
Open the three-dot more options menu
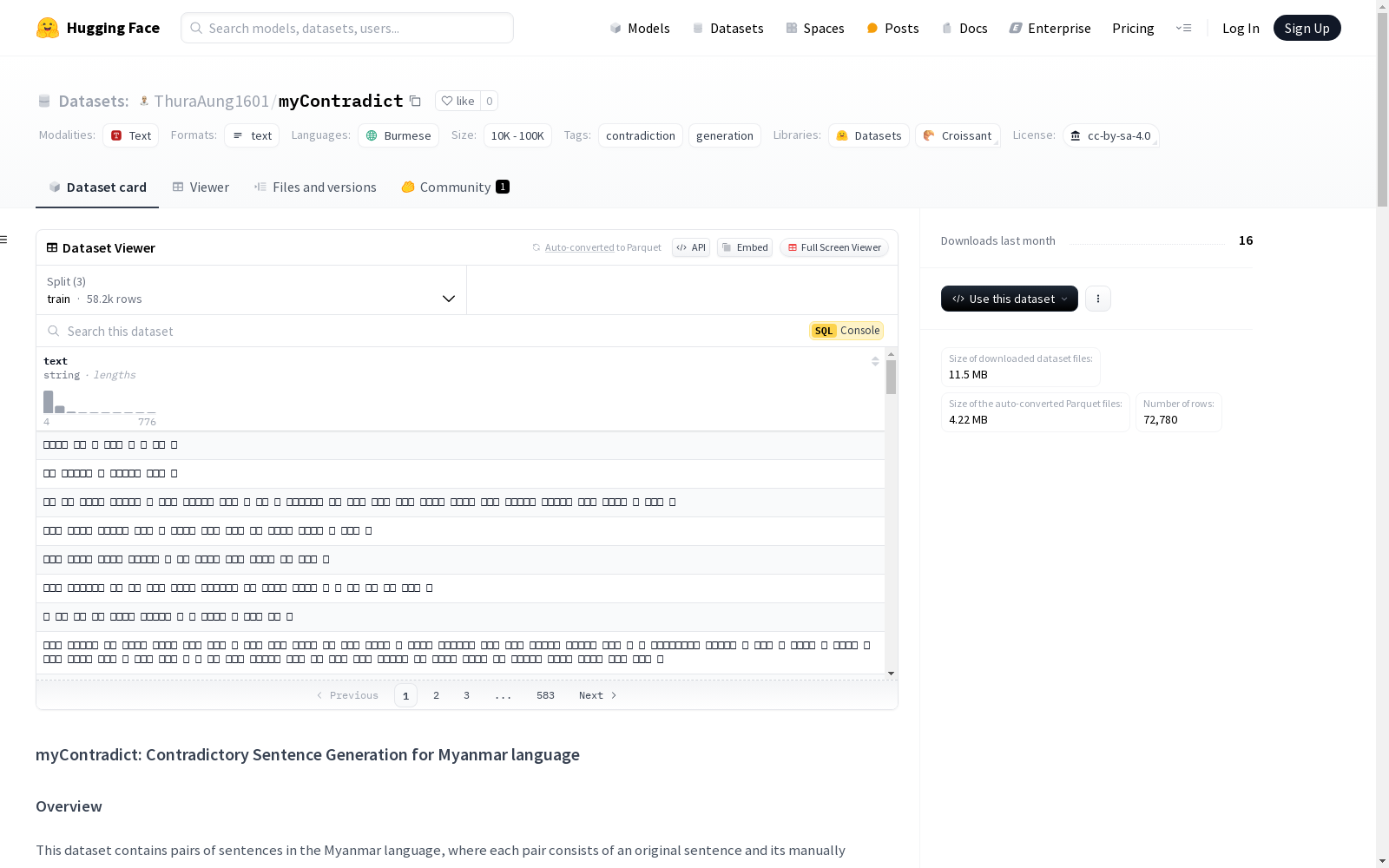pyautogui.click(x=1098, y=299)
